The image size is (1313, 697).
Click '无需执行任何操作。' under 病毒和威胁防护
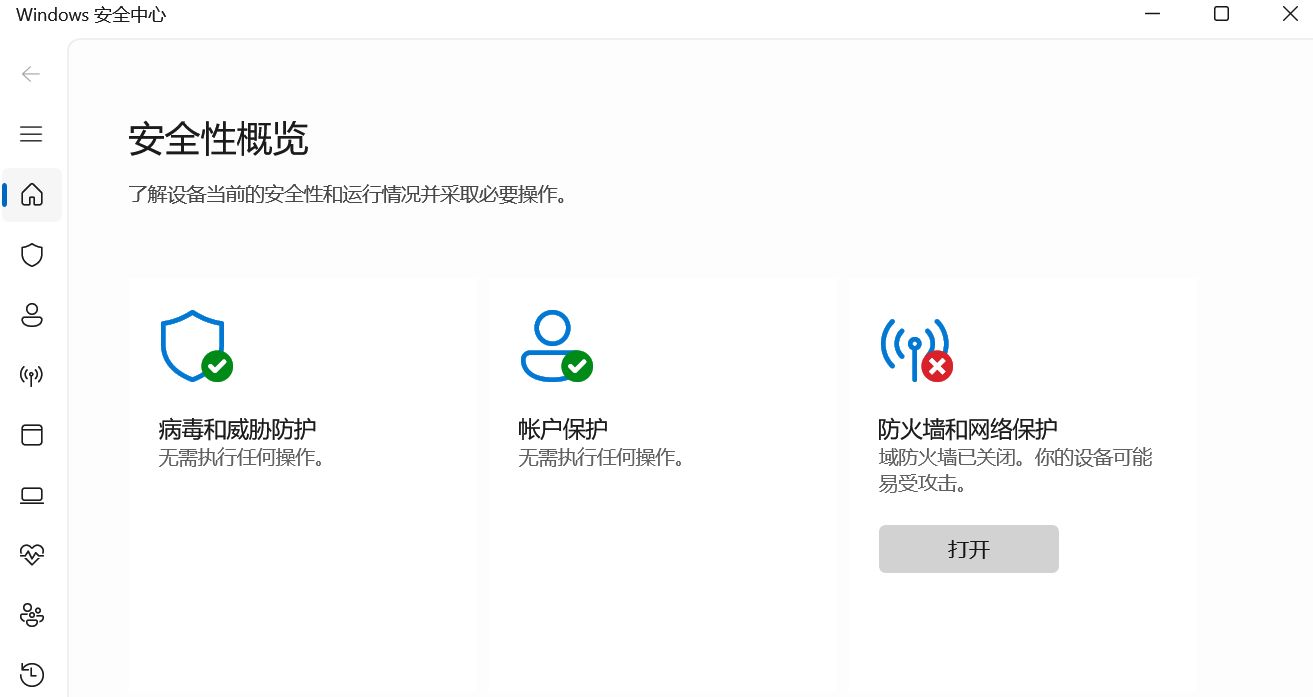(x=242, y=459)
